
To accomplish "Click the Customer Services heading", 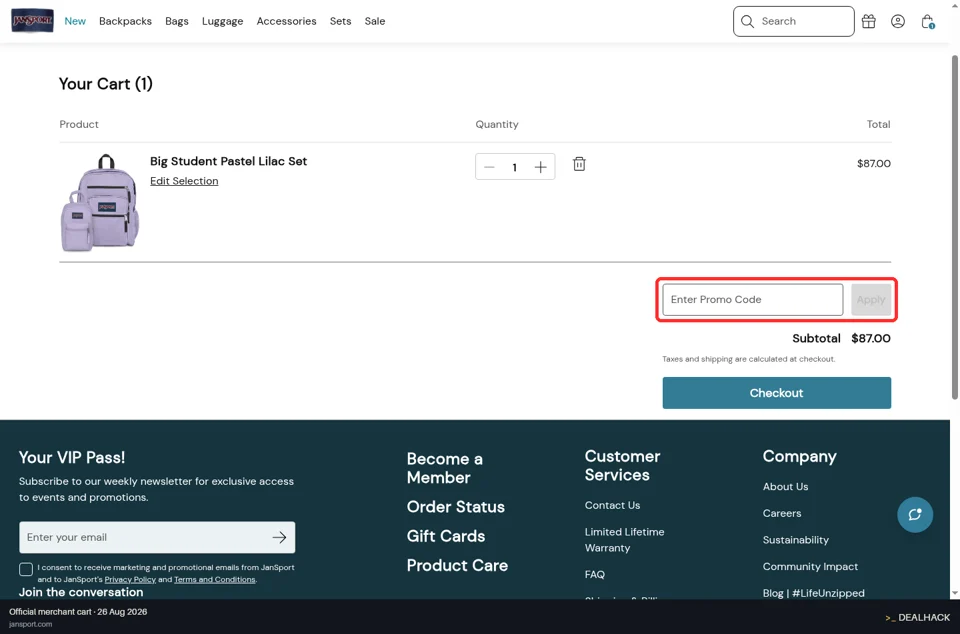I will coord(622,466).
